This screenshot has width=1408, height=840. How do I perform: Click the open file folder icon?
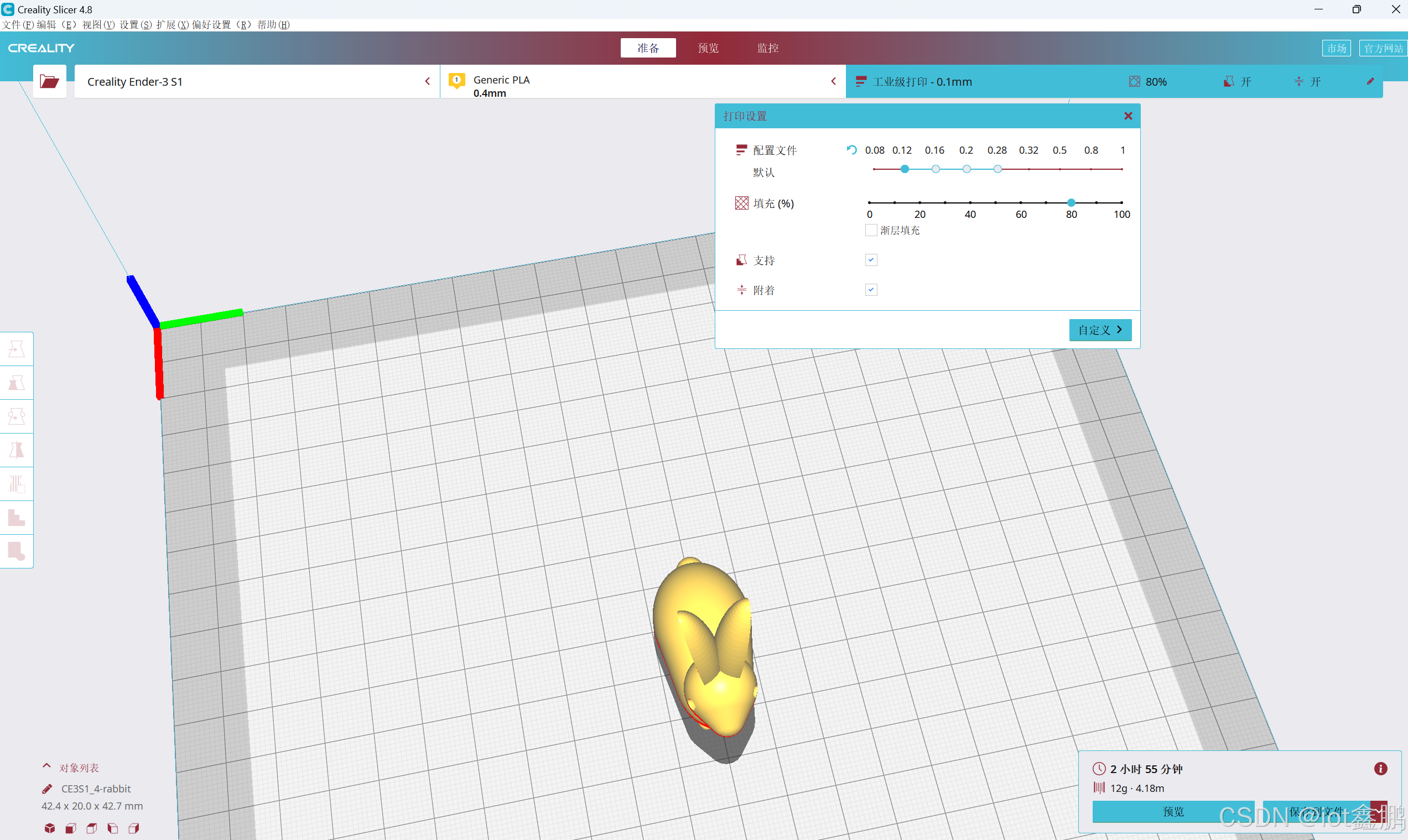click(x=49, y=81)
